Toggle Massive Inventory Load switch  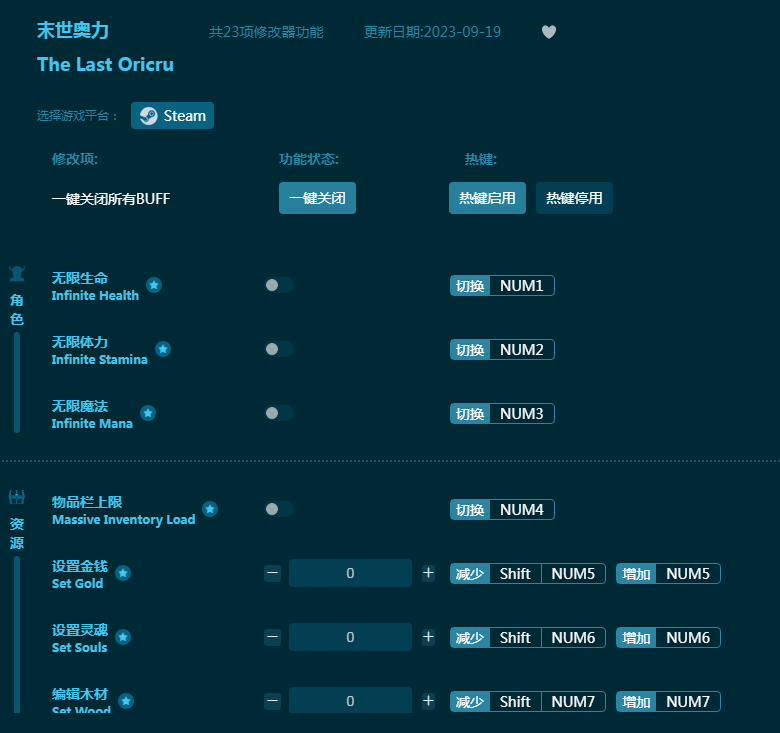(279, 509)
